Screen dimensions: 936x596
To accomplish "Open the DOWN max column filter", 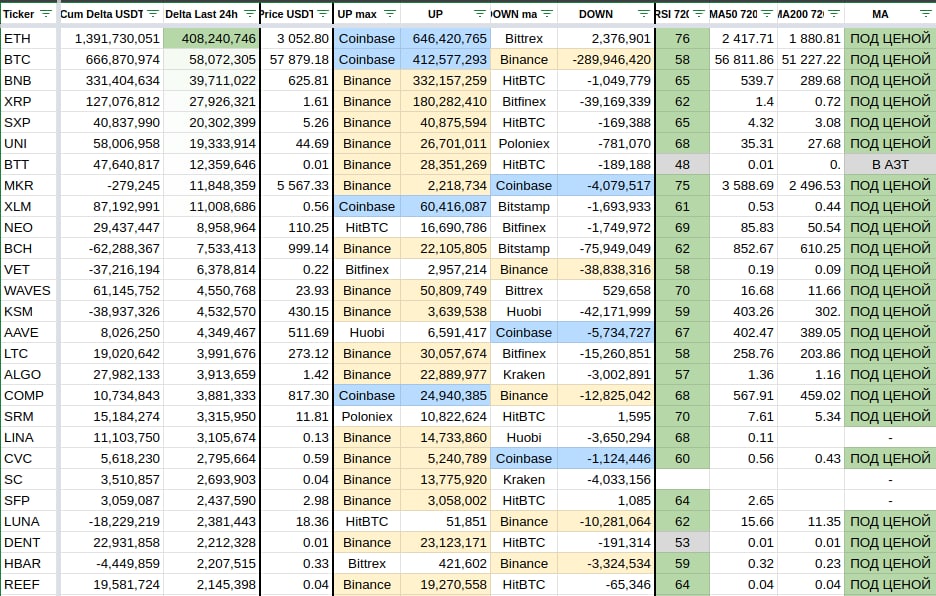I will click(x=547, y=14).
